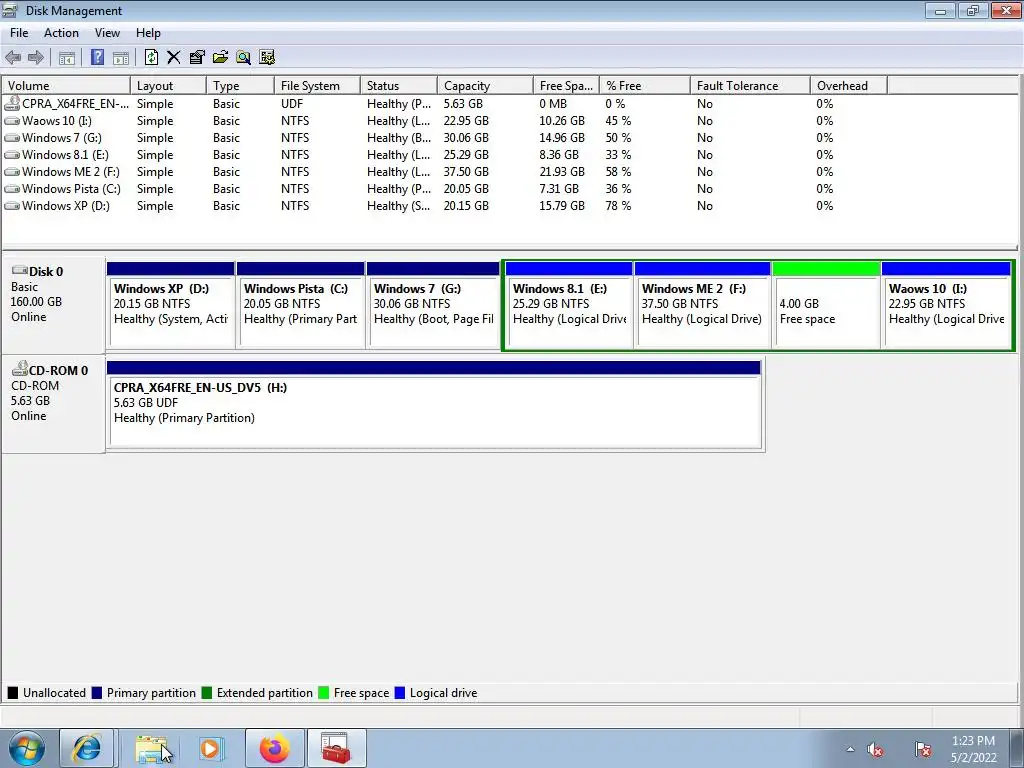The image size is (1024, 768).
Task: Click the Primary partition legend swatch
Action: click(x=97, y=693)
